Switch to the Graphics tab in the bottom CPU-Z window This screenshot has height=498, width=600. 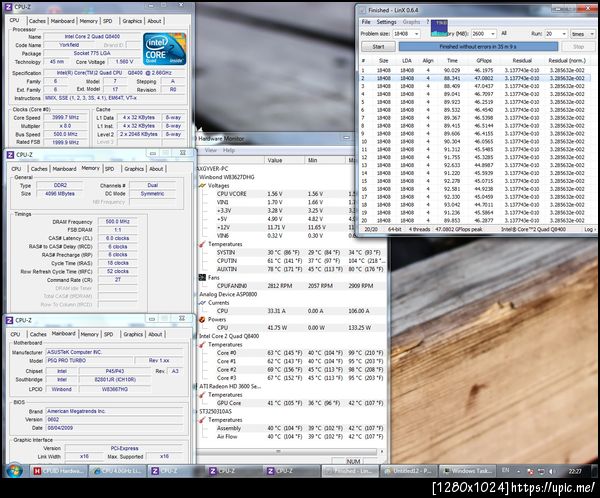[133, 334]
